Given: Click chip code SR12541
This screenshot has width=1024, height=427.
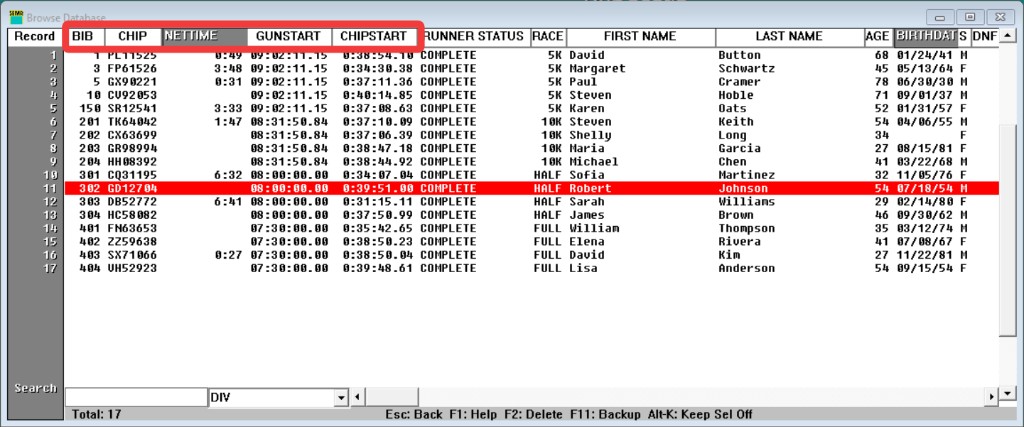Looking at the screenshot, I should pos(133,108).
